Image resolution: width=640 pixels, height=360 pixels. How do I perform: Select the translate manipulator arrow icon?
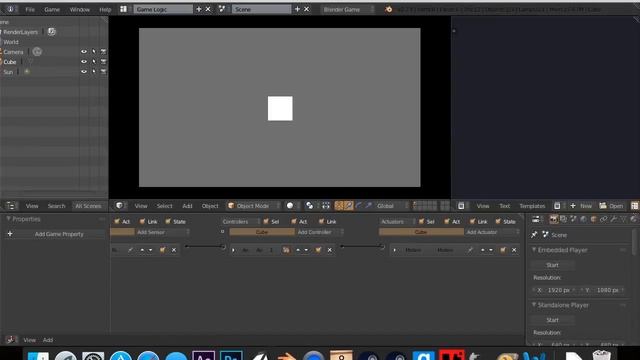point(349,206)
